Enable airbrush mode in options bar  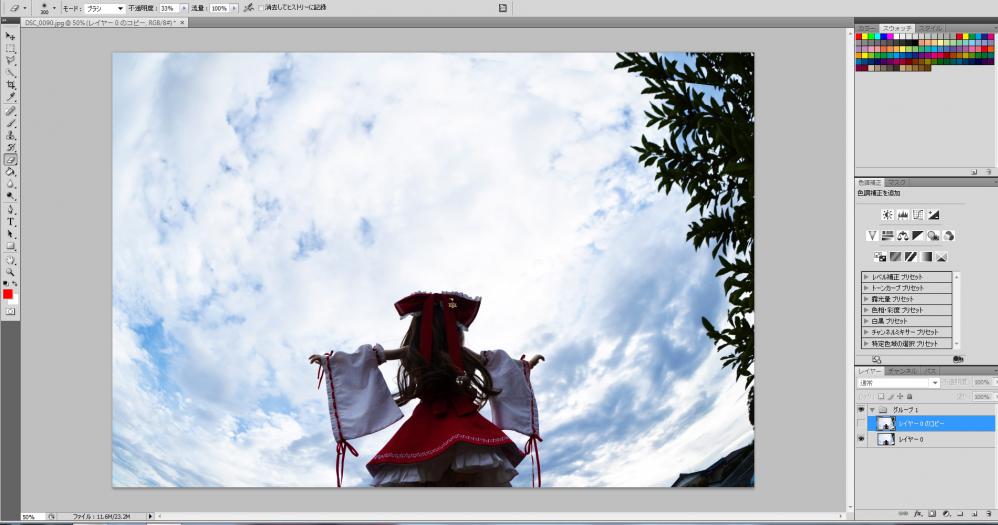pos(248,8)
